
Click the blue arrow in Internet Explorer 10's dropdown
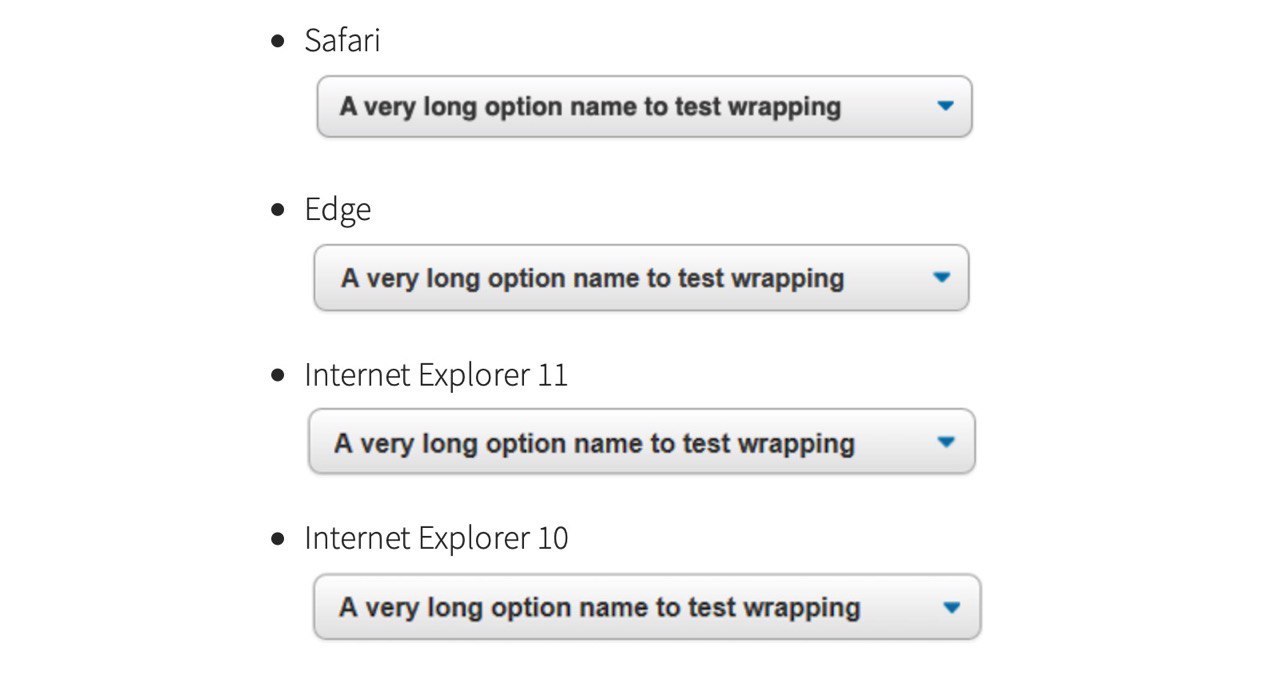tap(951, 607)
